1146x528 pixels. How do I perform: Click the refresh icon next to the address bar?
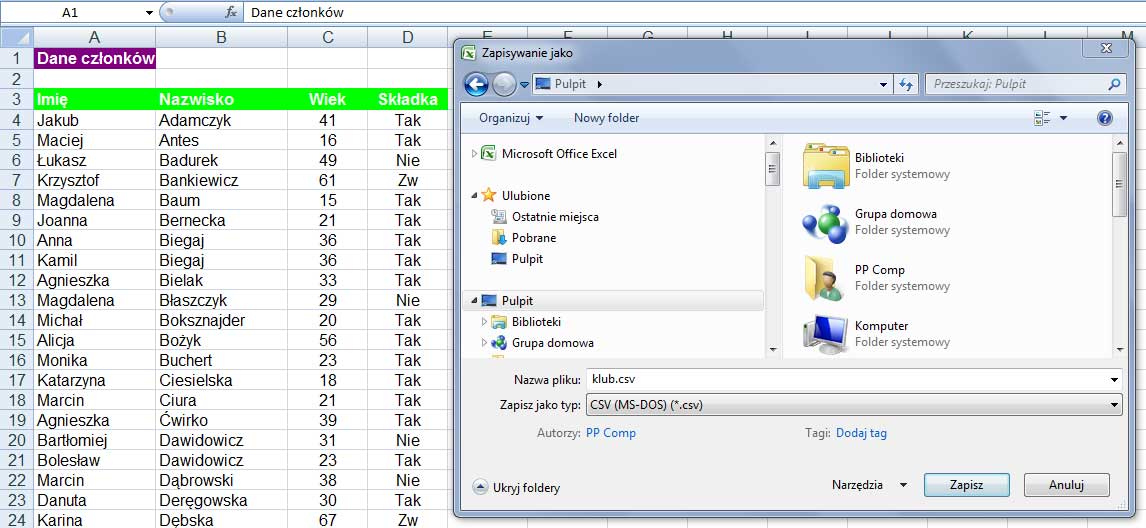[x=907, y=85]
